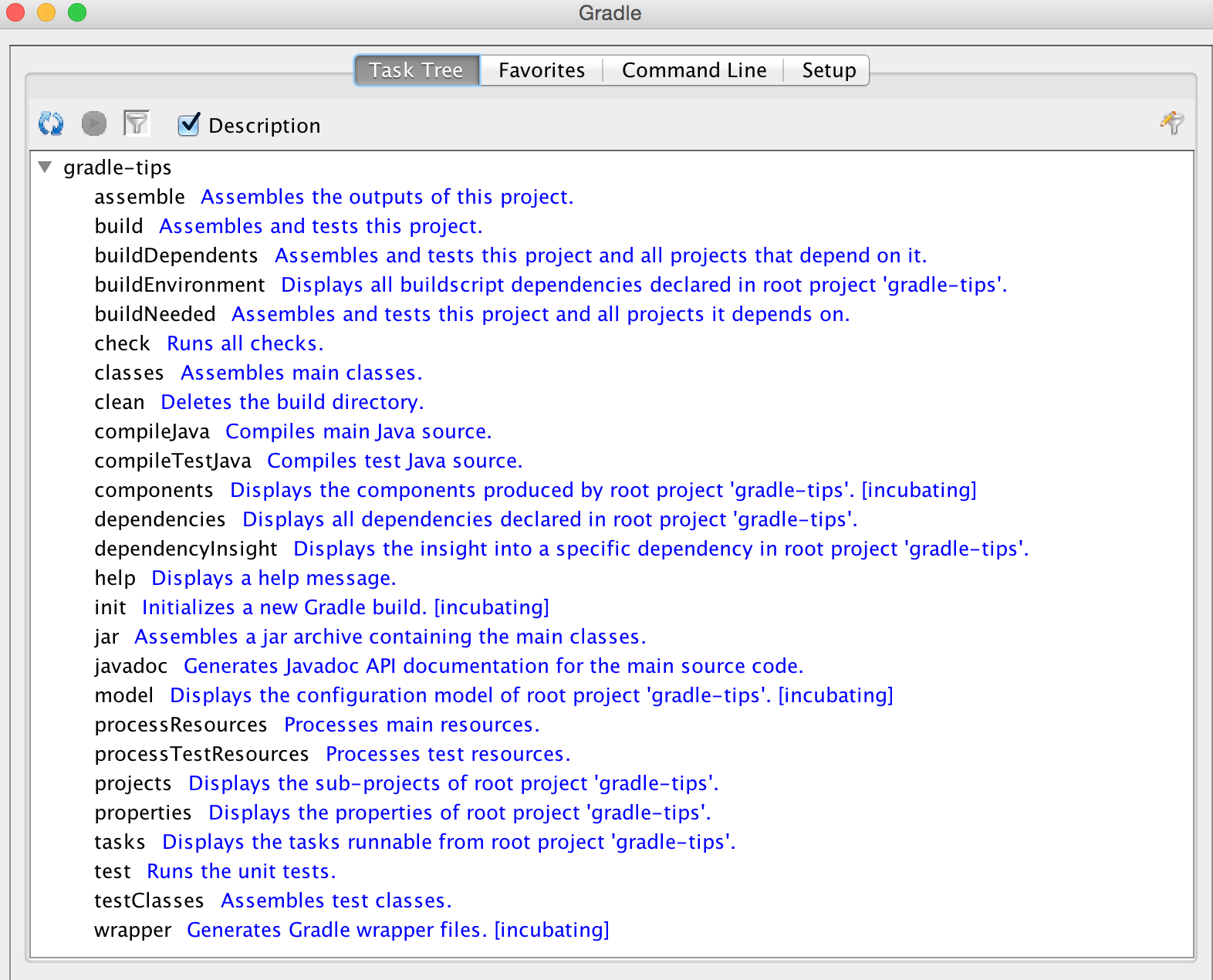The image size is (1213, 980).
Task: Select the tasks task row
Action: coord(414,842)
